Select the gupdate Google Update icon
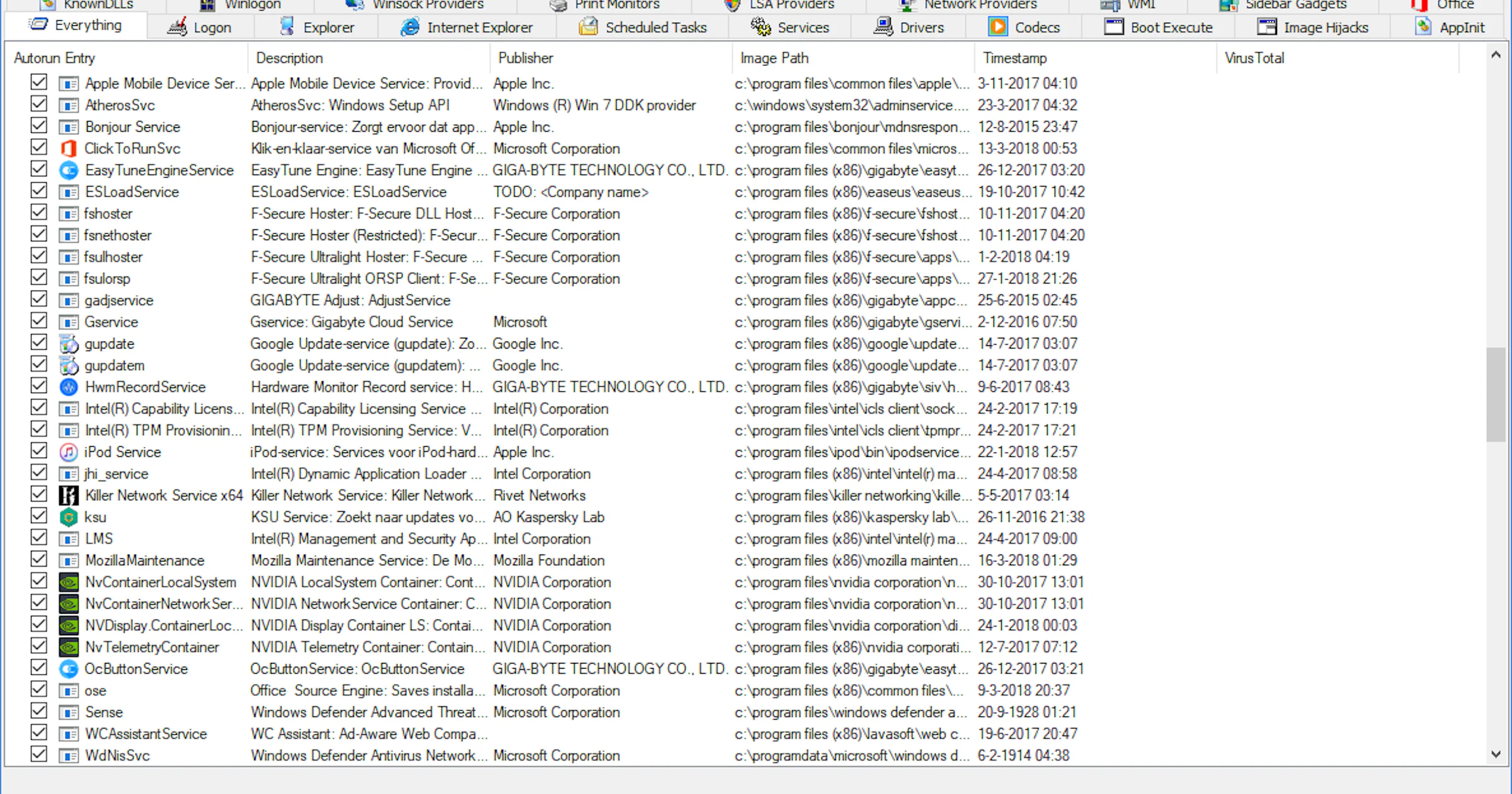Screen dimensions: 1512x794 [69, 344]
